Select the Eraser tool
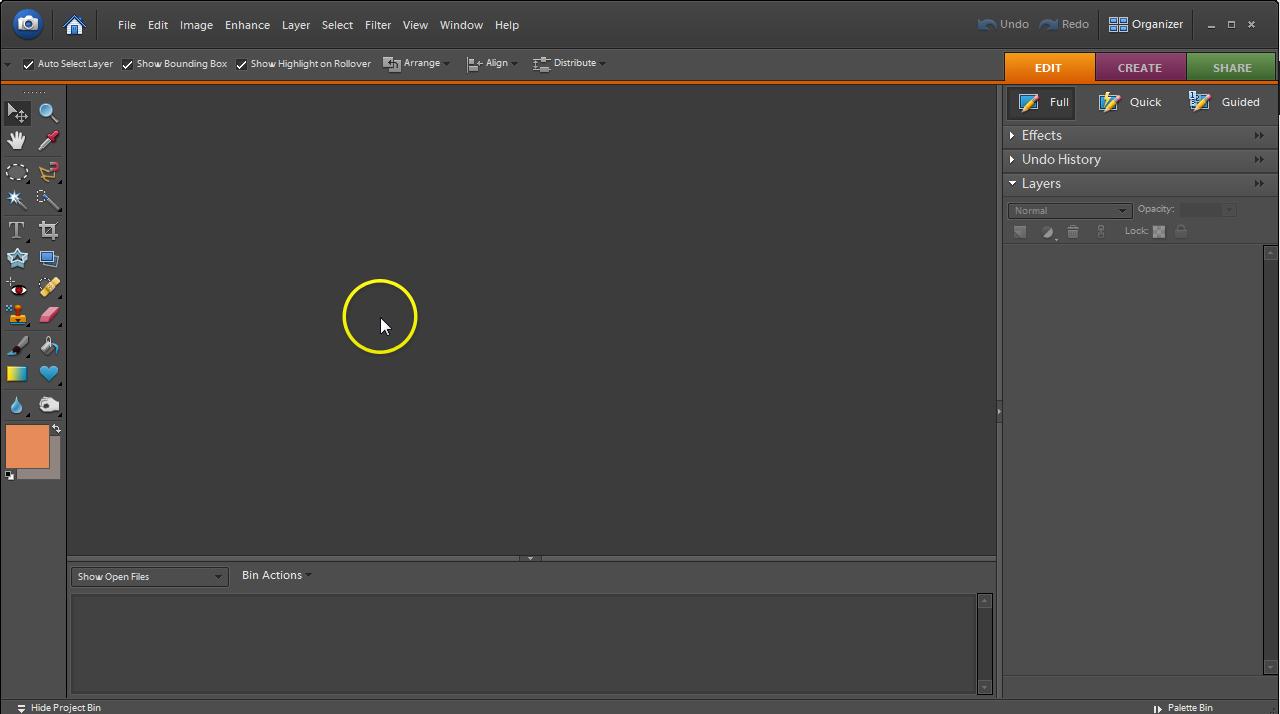The width and height of the screenshot is (1280, 714). tap(48, 316)
